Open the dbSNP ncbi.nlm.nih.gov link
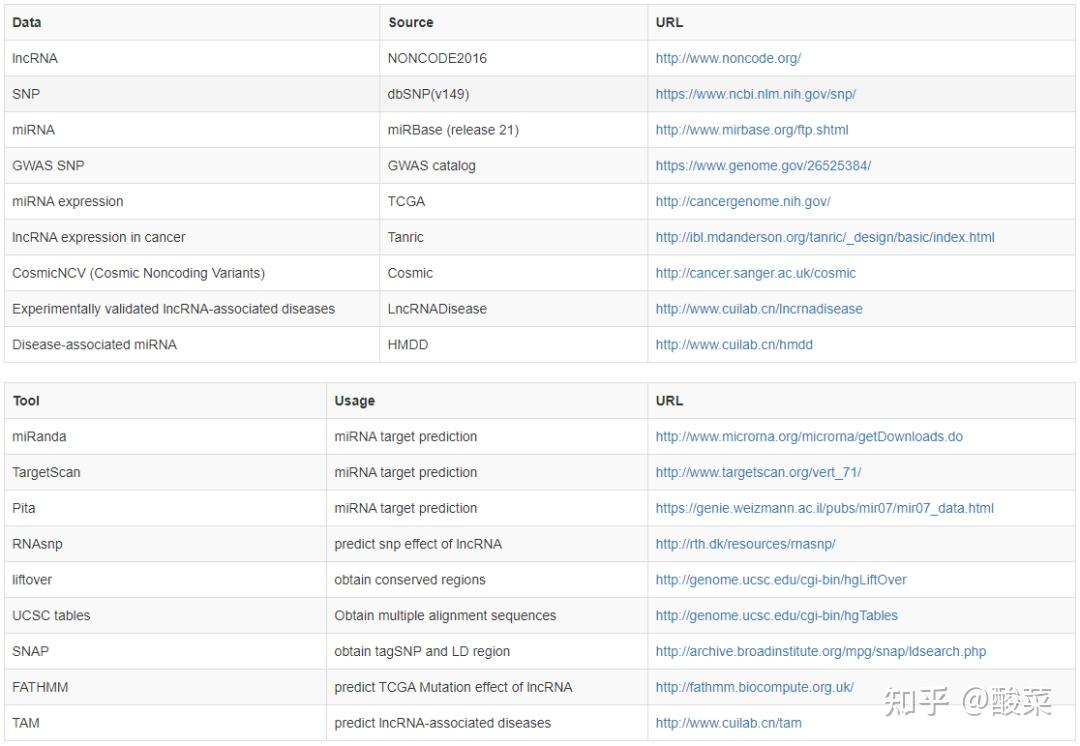Screen dimensions: 1080x746 756,94
